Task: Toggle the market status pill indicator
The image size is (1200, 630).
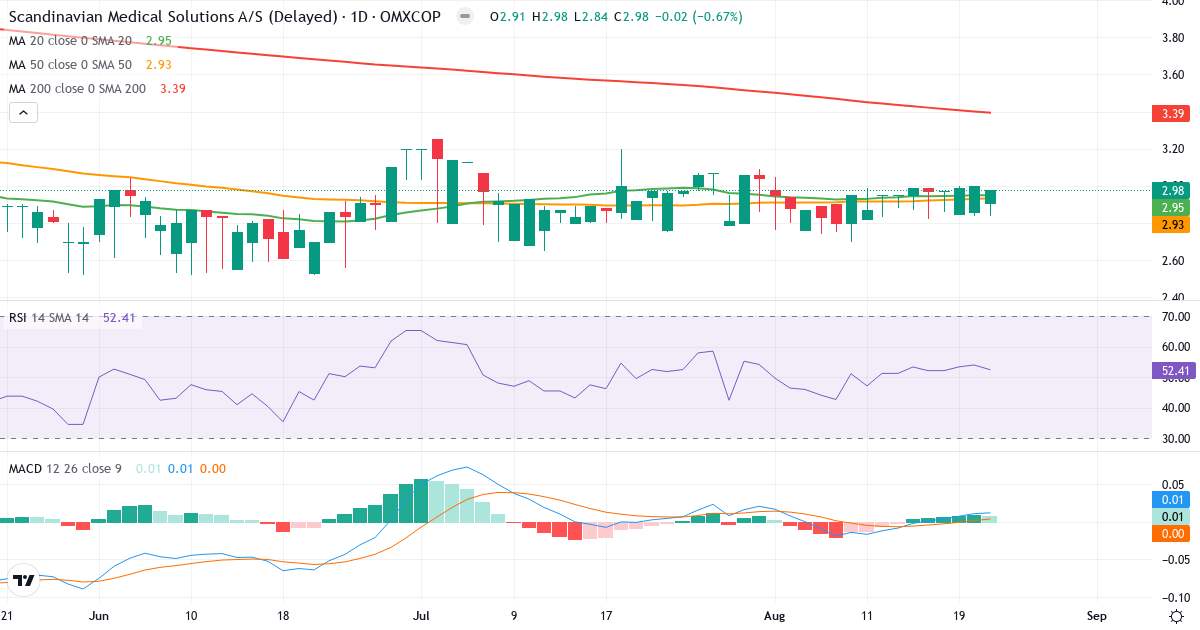Action: [x=464, y=17]
